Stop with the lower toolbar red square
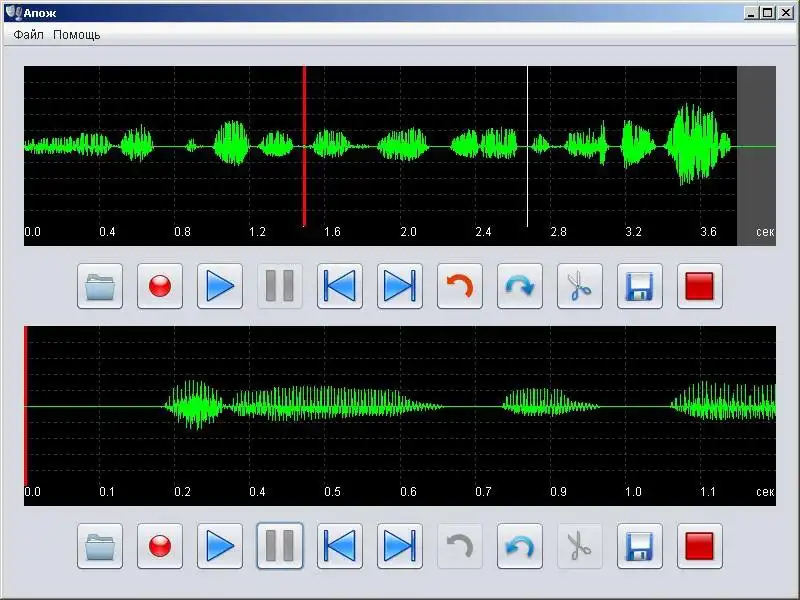Screen dimensions: 800x600 [700, 546]
